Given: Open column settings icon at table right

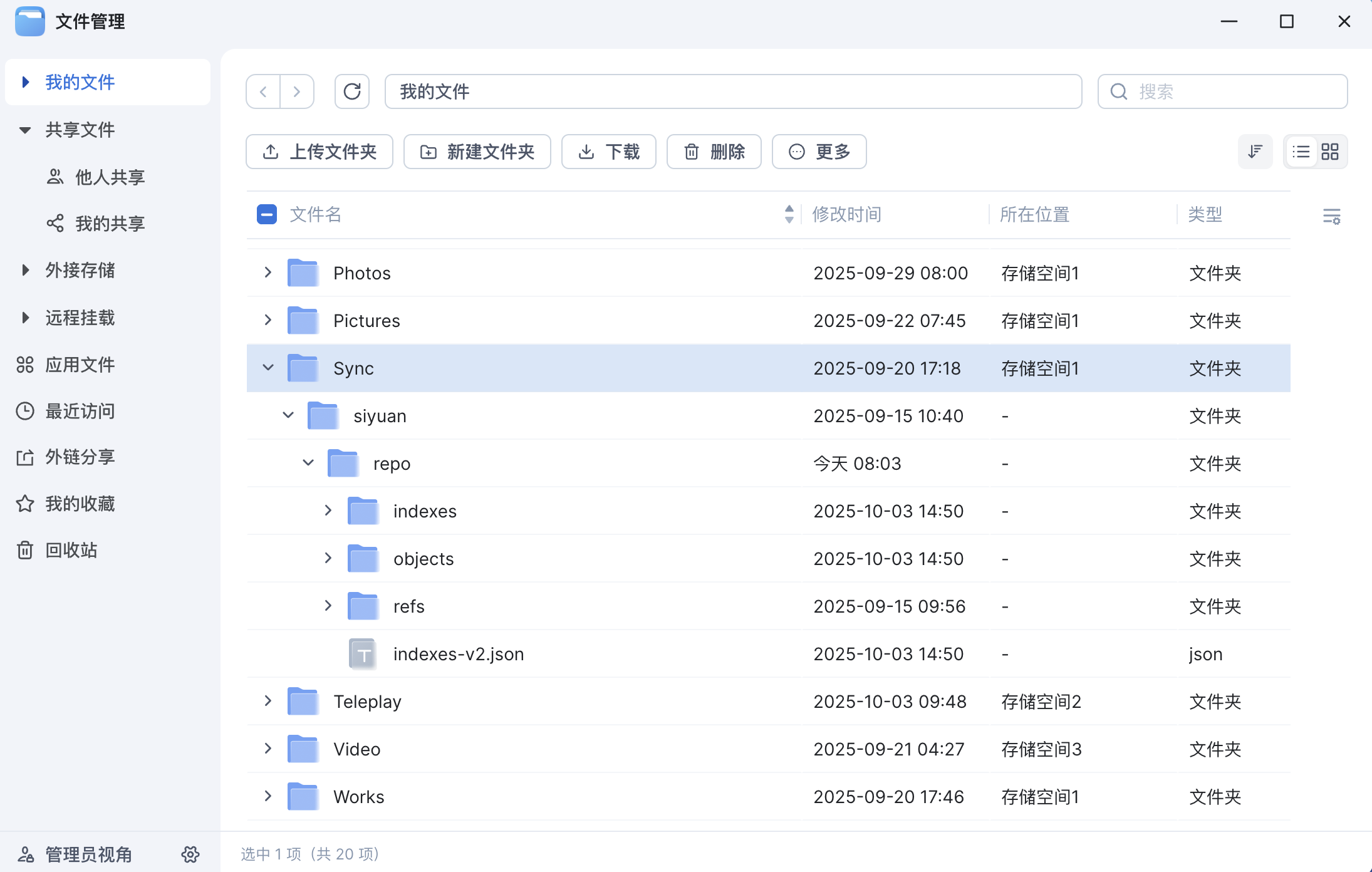Looking at the screenshot, I should (1331, 216).
